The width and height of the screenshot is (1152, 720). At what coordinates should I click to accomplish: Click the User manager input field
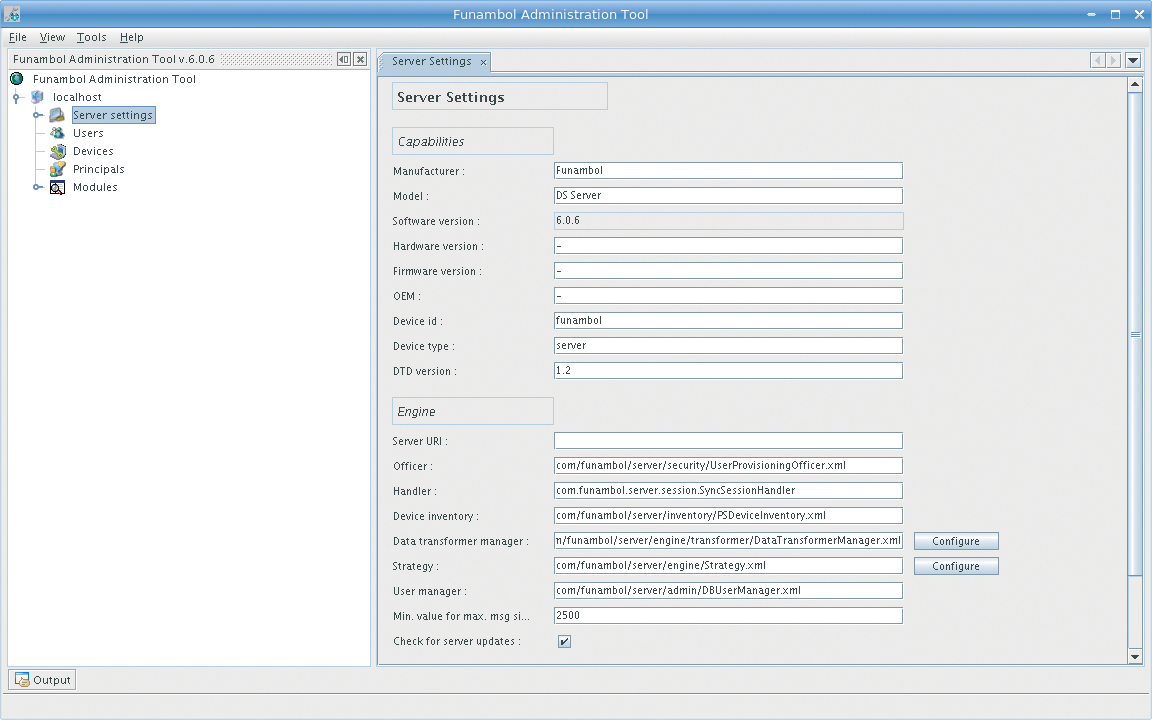tap(728, 591)
